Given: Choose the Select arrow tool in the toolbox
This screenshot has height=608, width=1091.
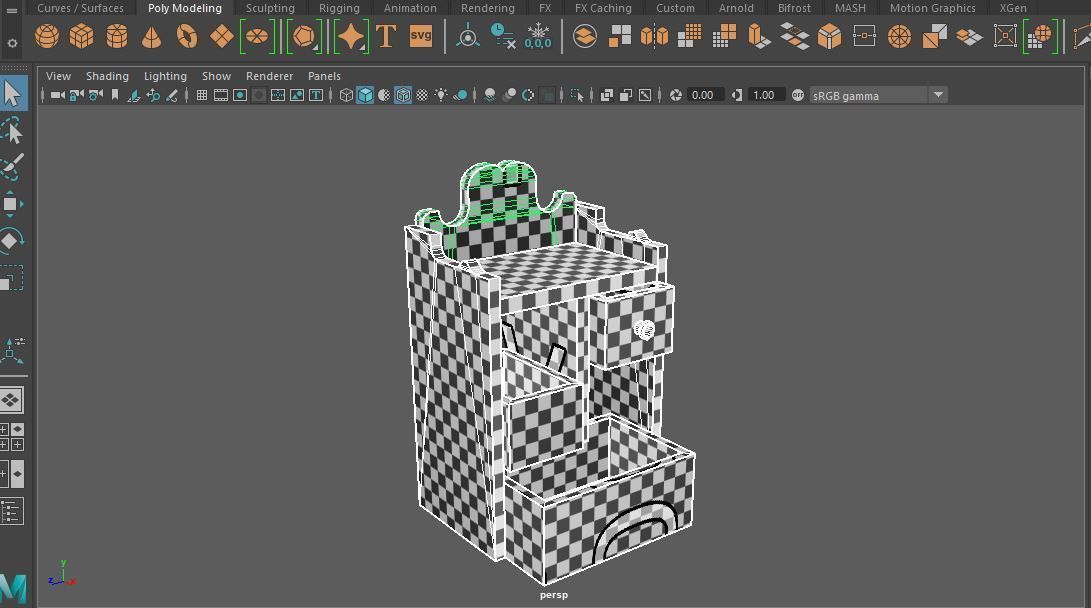Looking at the screenshot, I should [x=13, y=92].
